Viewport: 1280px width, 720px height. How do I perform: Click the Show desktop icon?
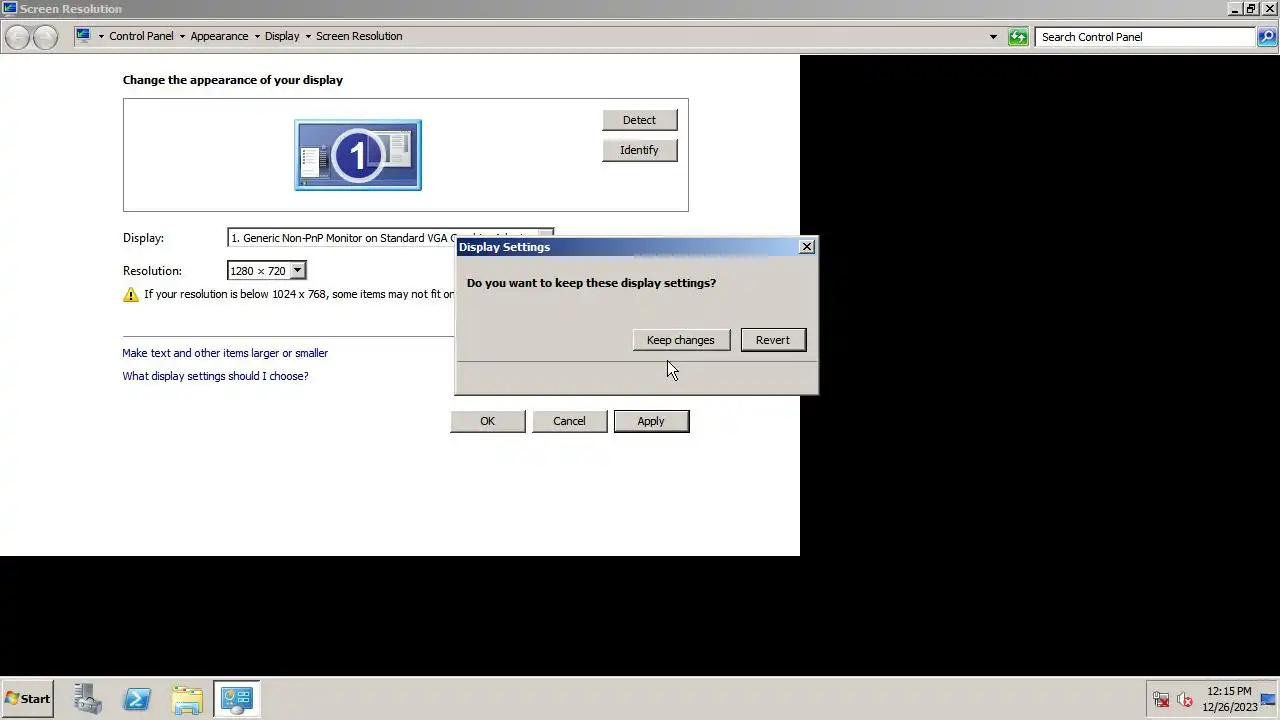coord(1268,699)
